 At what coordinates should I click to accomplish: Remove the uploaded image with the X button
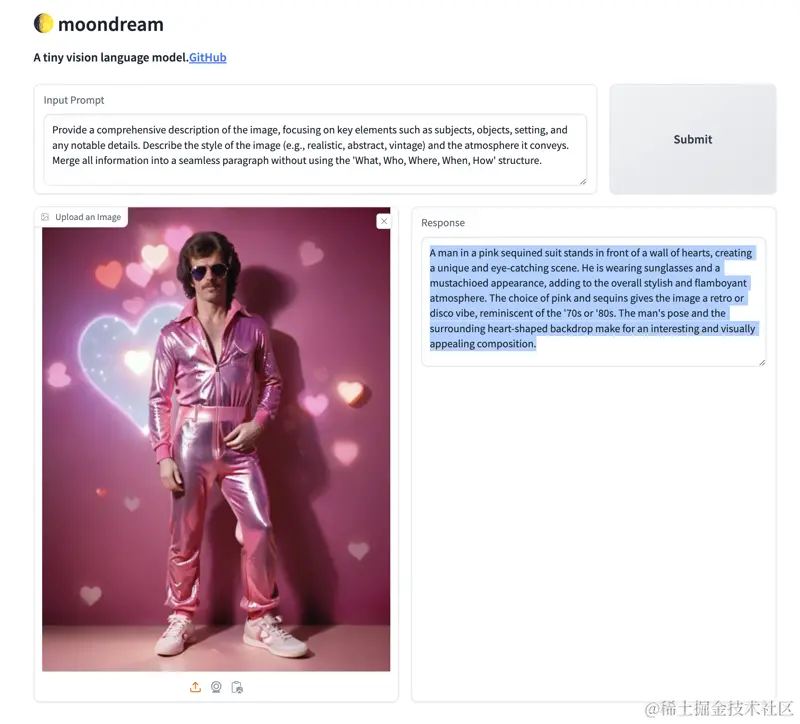tap(384, 221)
